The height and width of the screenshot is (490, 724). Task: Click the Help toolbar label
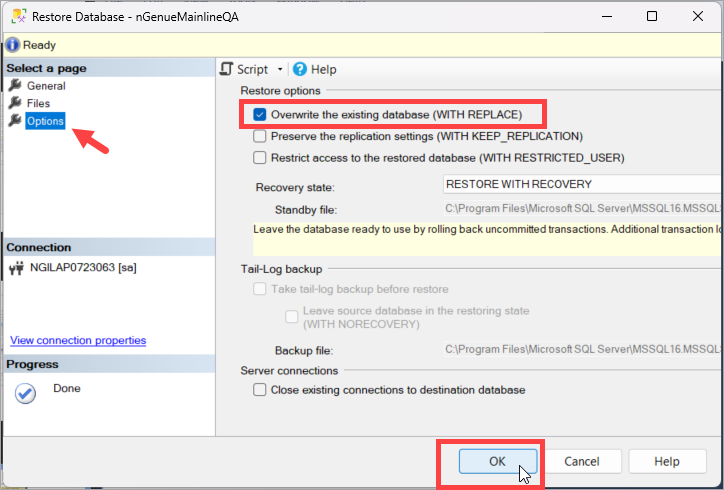[x=323, y=70]
